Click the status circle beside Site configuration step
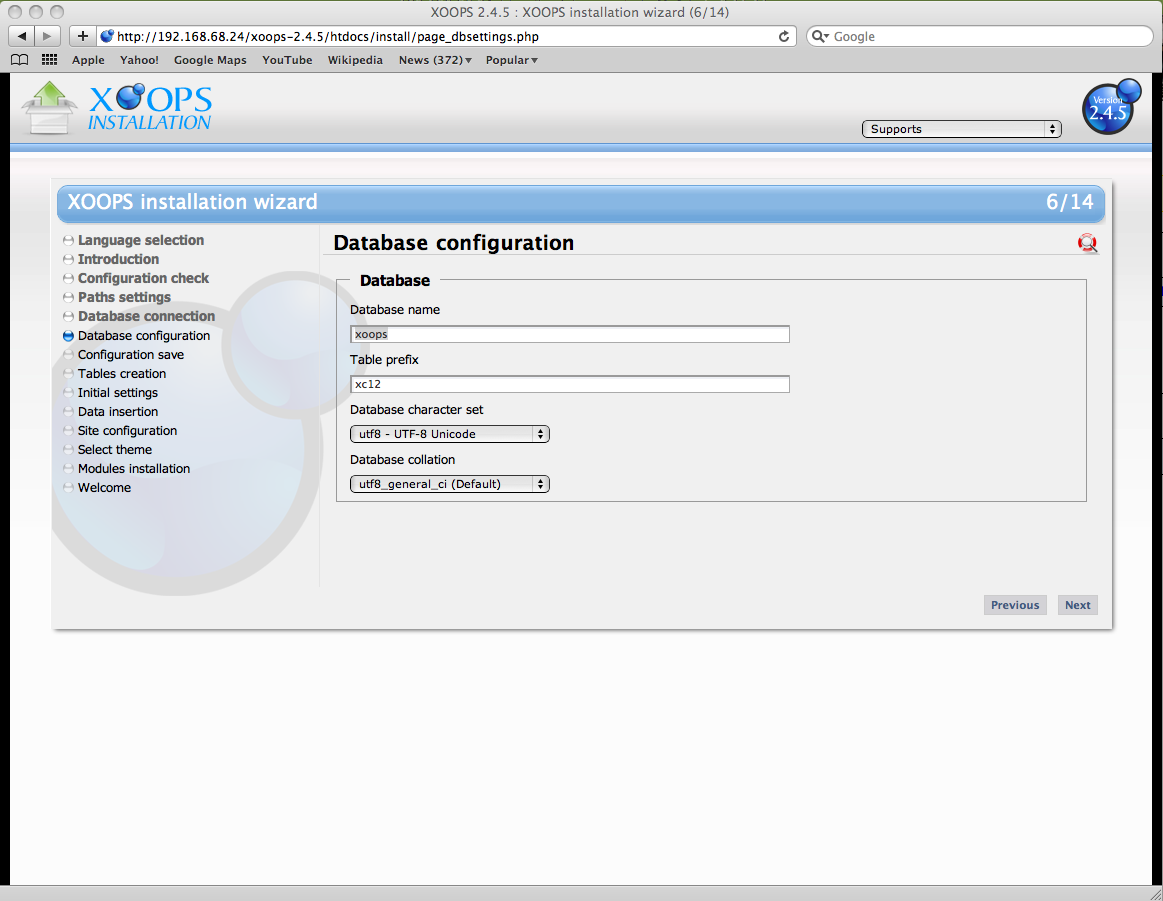 coord(67,430)
